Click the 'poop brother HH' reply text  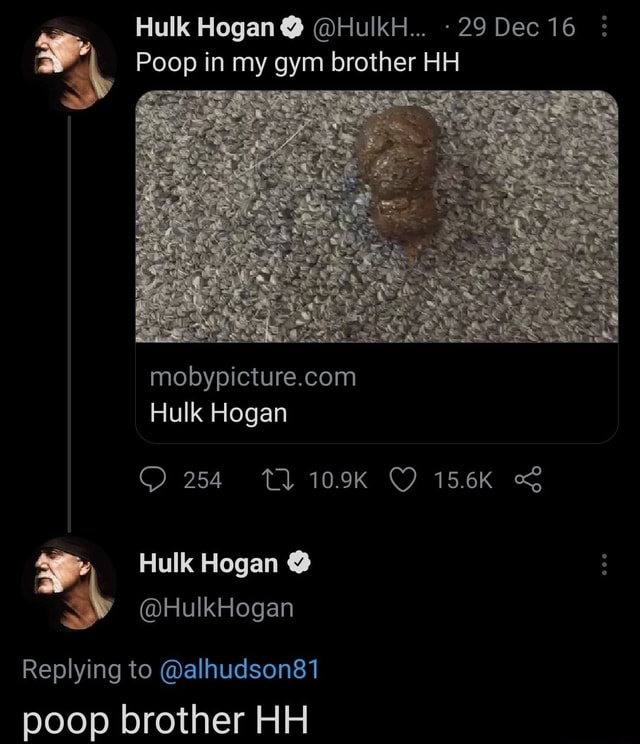pyautogui.click(x=166, y=721)
